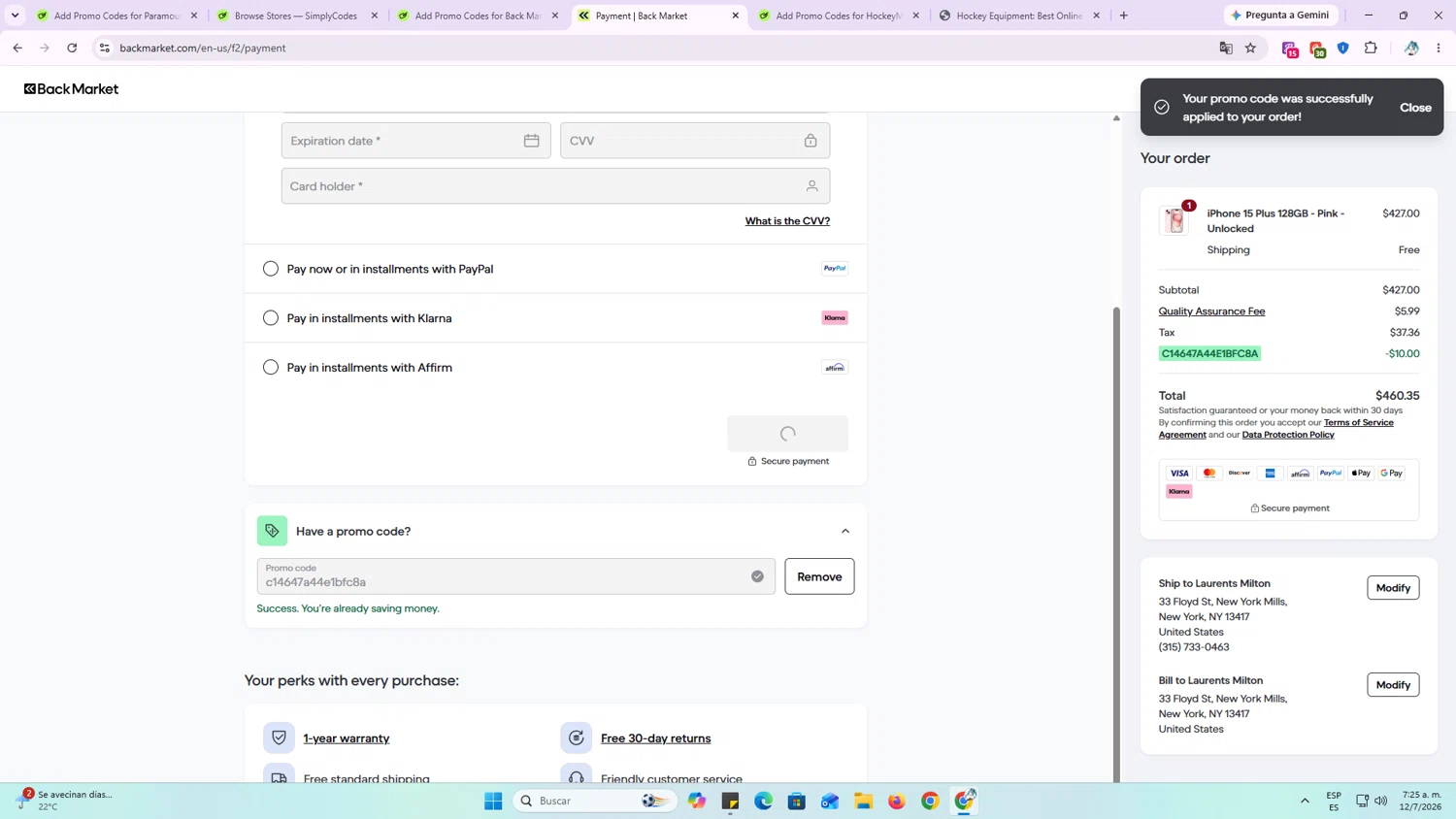Open the Chrome extensions puzzle icon

(1371, 48)
